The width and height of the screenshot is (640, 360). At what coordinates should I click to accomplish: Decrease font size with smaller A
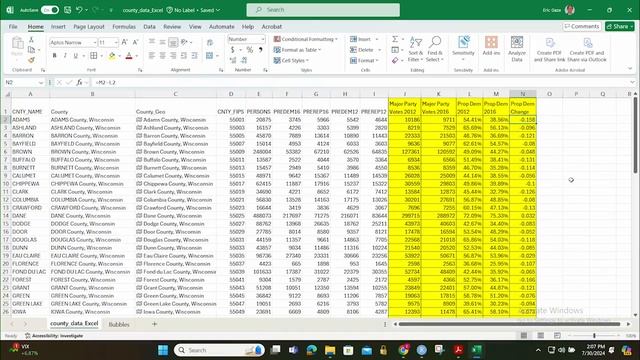coord(136,42)
